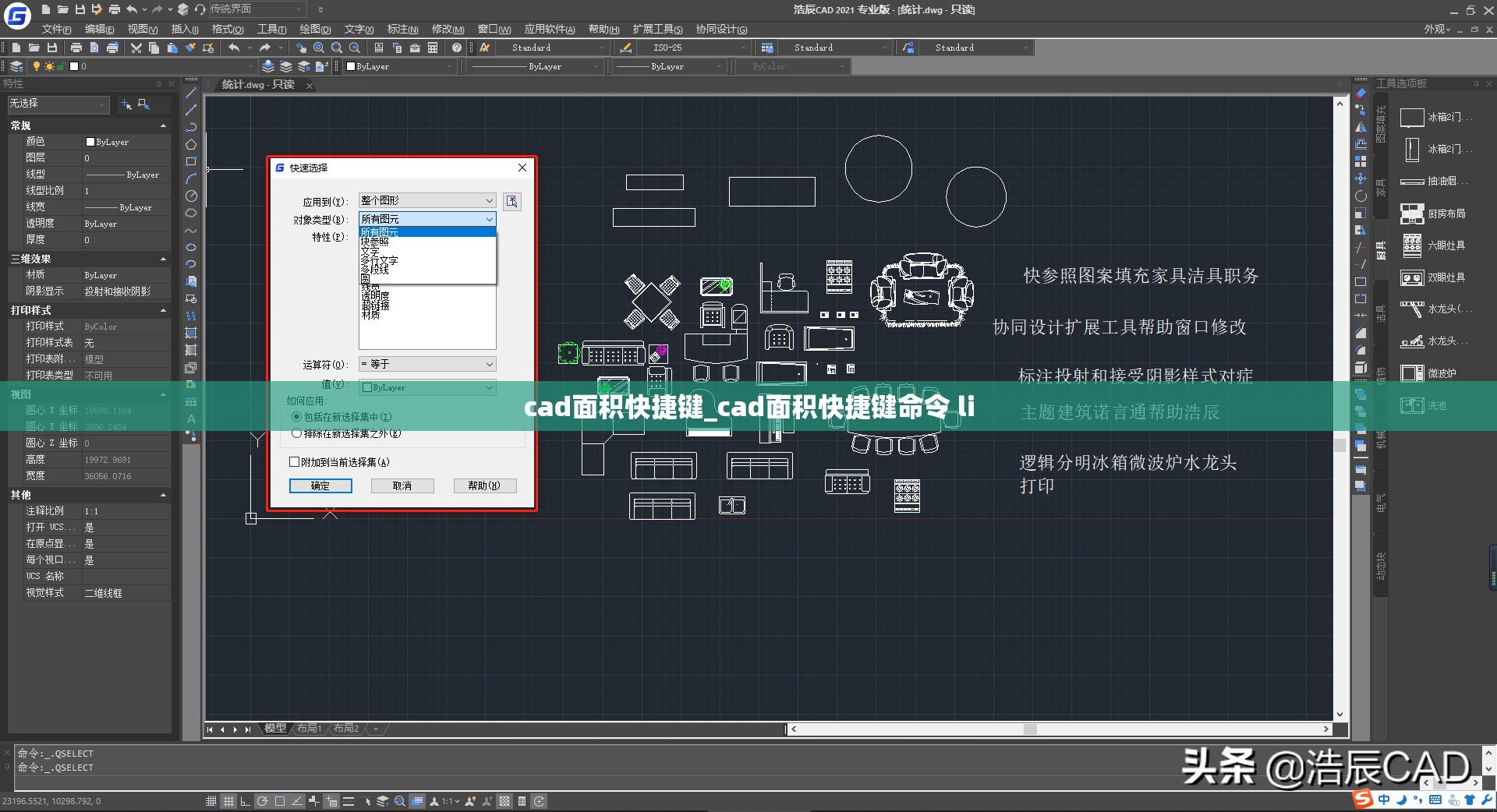Click the select objects button in Quick Select dialog
The height and width of the screenshot is (812, 1497).
[x=512, y=201]
